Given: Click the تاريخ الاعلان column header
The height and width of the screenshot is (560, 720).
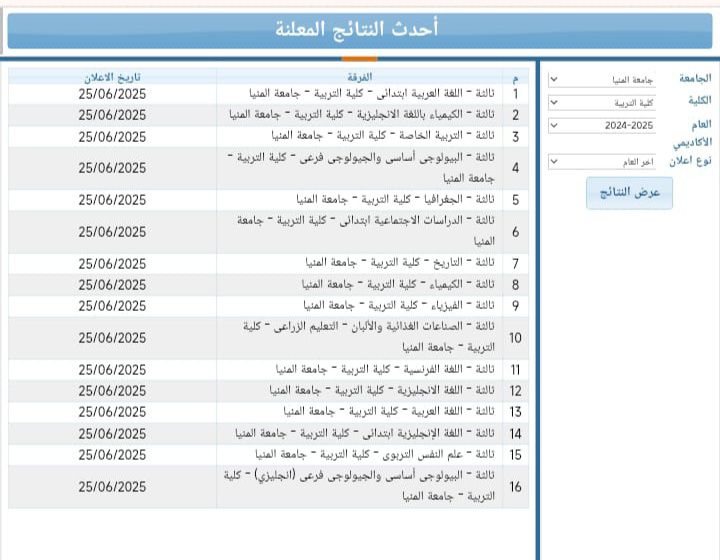Looking at the screenshot, I should [x=112, y=77].
